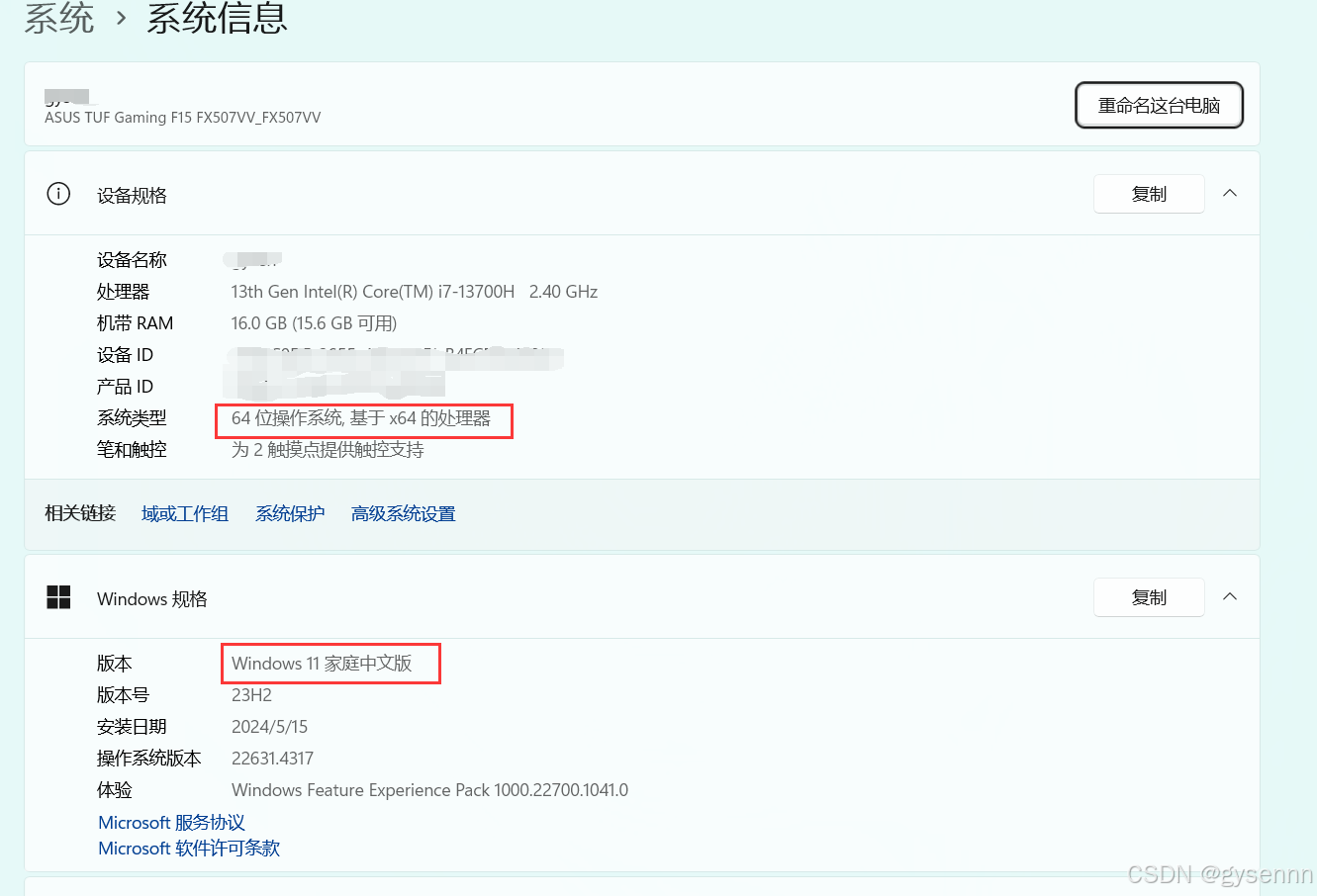This screenshot has width=1317, height=896.
Task: Click the 设备名称 label
Action: coord(132,260)
